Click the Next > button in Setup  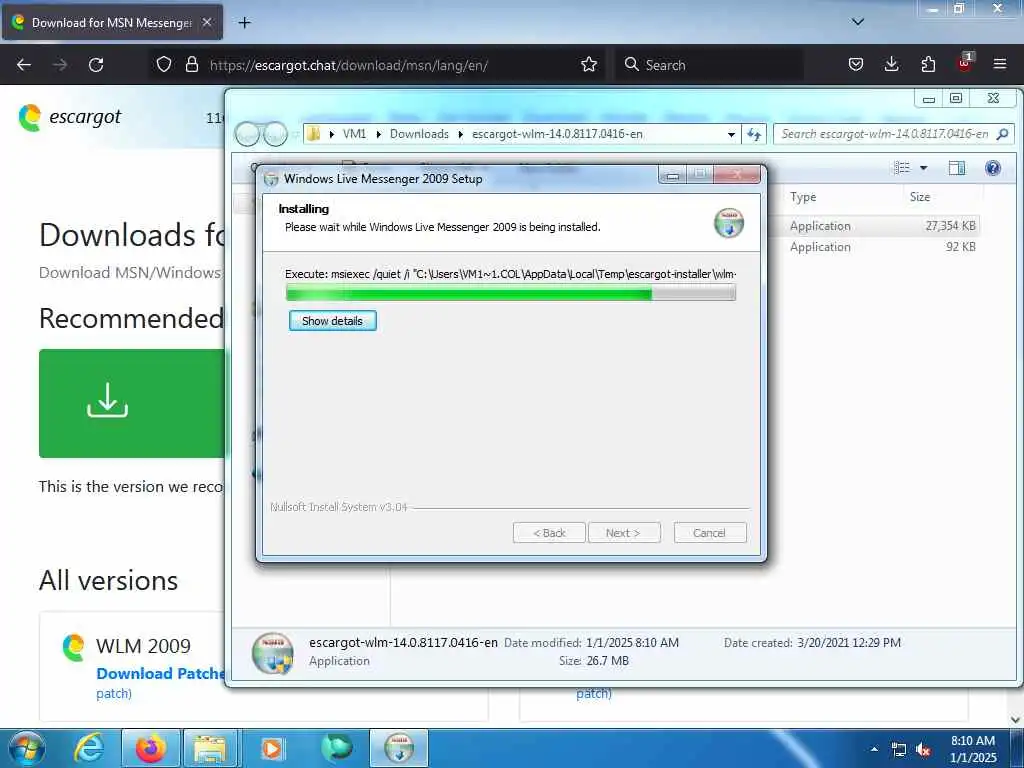pos(623,533)
